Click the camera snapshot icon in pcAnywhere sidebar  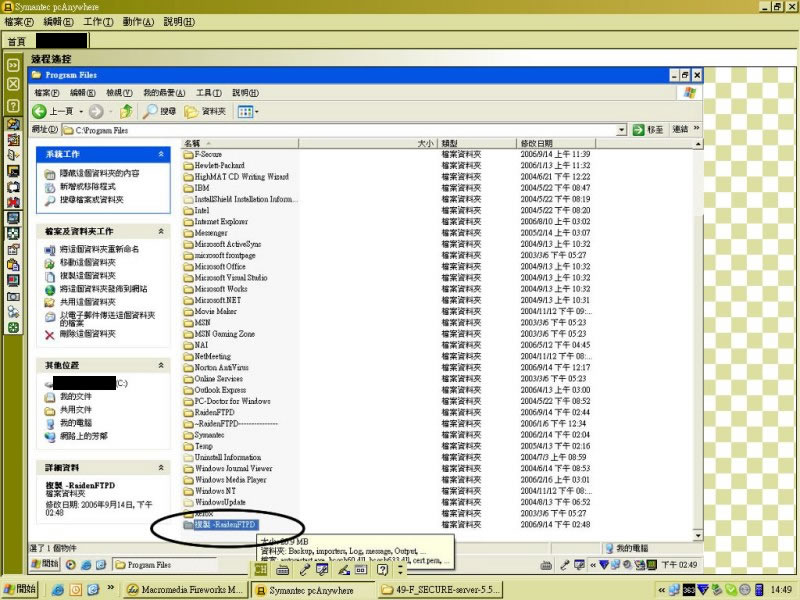coord(13,296)
